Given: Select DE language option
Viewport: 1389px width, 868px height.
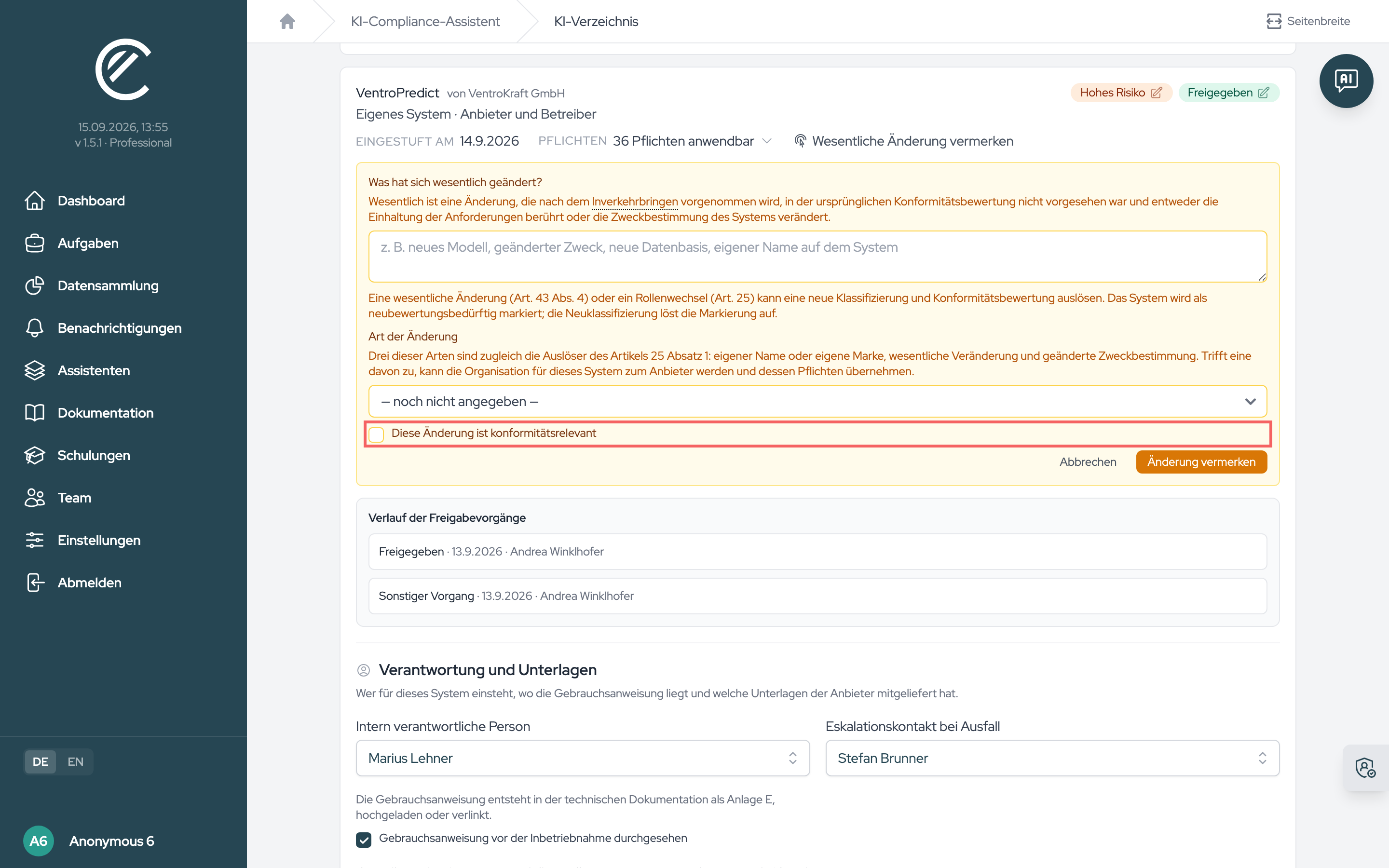Looking at the screenshot, I should tap(40, 762).
